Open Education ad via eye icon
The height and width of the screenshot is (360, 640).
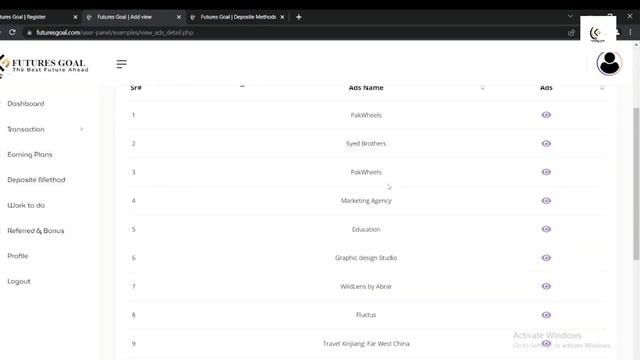(546, 229)
